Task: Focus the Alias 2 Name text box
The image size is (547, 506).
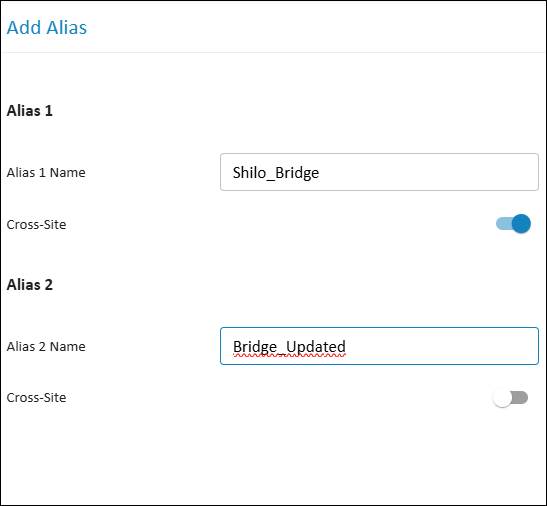Action: click(x=379, y=346)
